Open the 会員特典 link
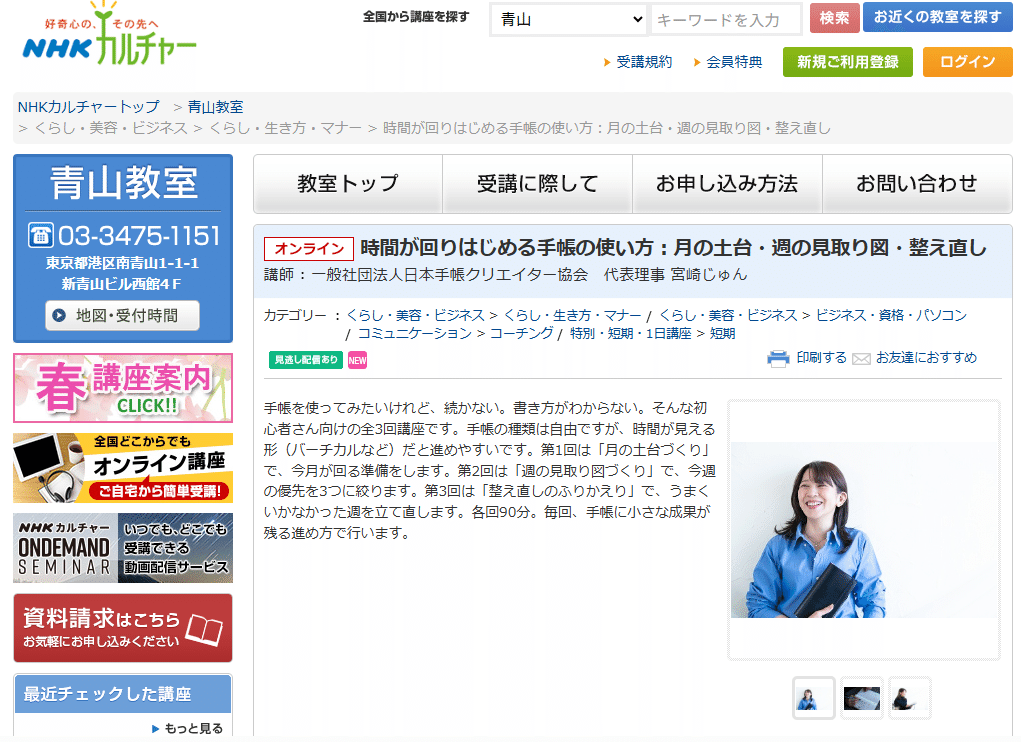 pos(734,62)
